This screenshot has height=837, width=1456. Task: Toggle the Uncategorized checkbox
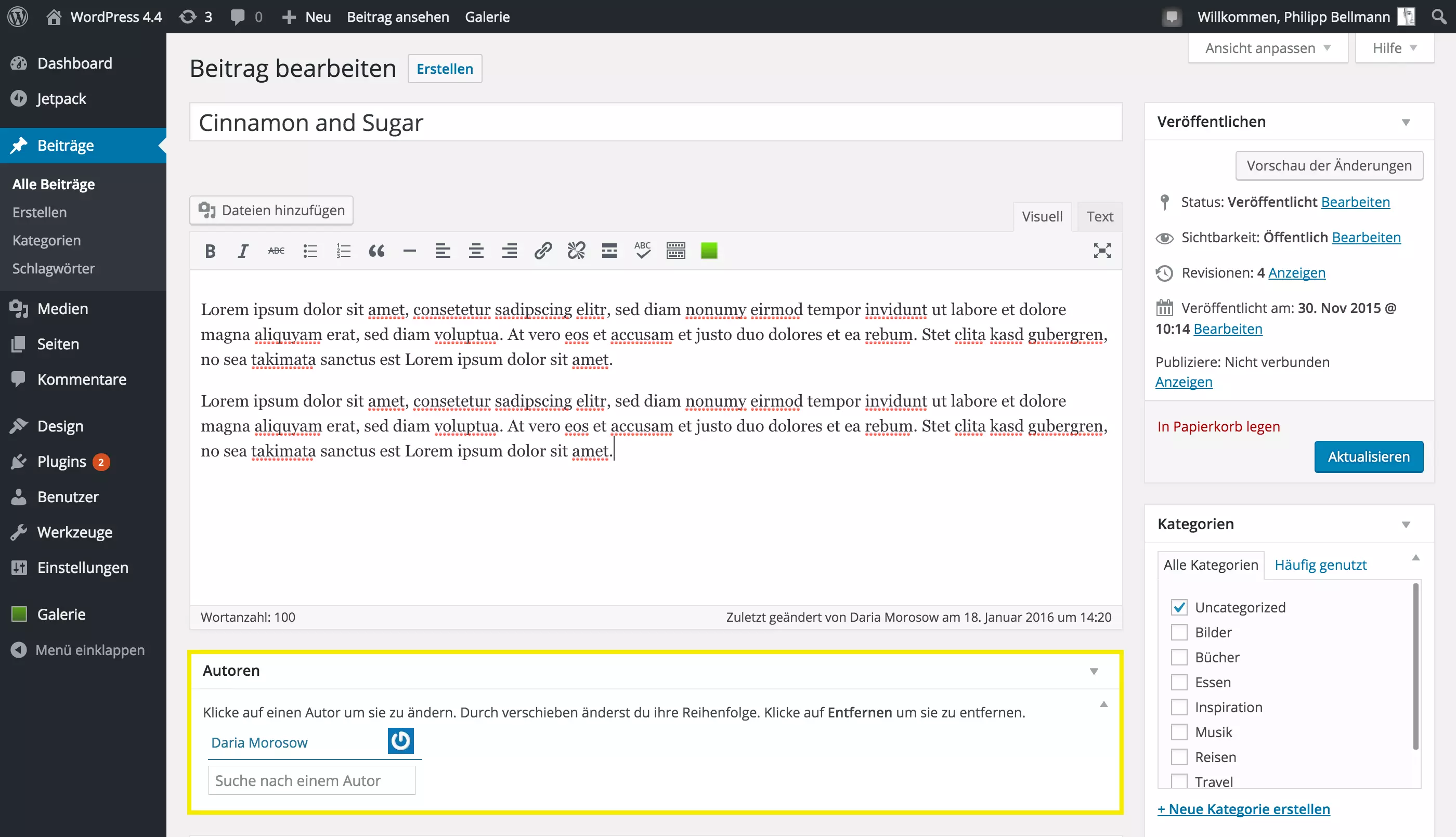tap(1180, 607)
